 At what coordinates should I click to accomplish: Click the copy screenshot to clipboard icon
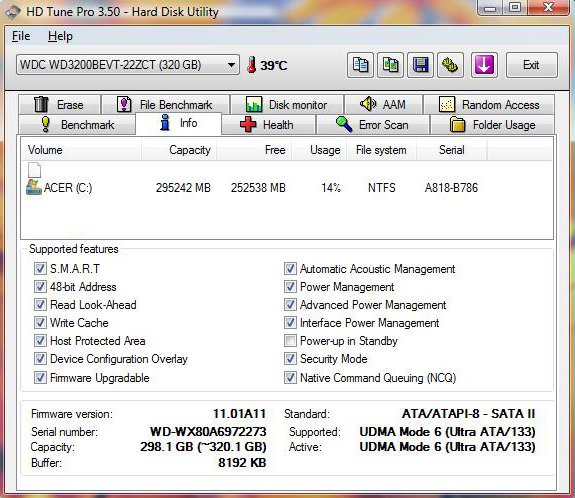[x=390, y=65]
